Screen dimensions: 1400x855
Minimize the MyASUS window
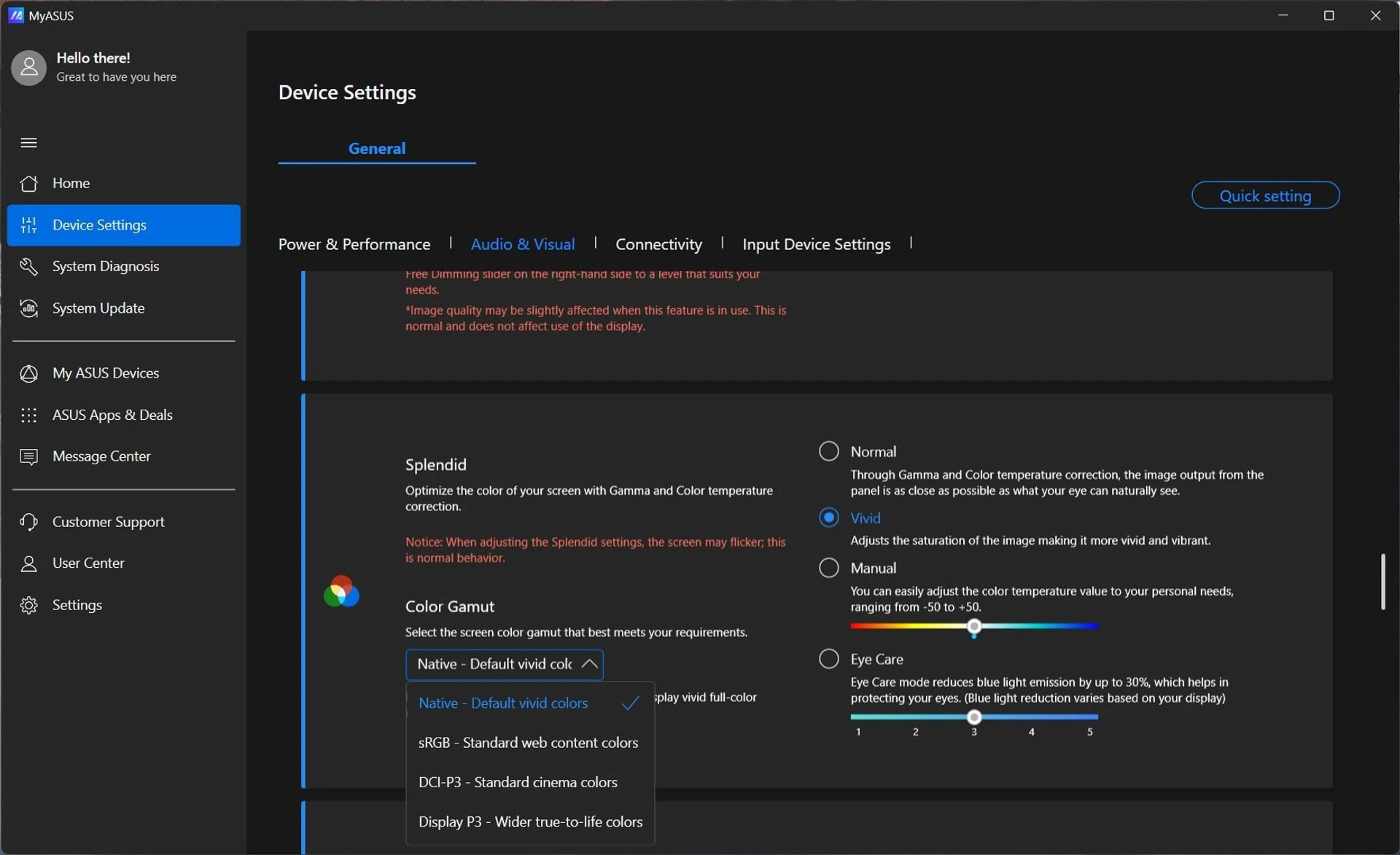(1283, 15)
